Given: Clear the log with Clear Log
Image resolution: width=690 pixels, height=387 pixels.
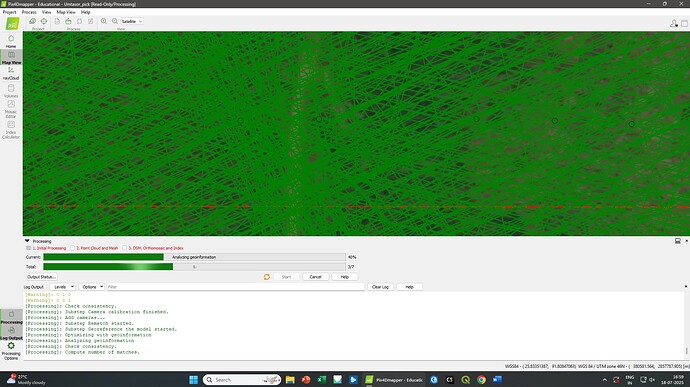Looking at the screenshot, I should click(x=380, y=287).
